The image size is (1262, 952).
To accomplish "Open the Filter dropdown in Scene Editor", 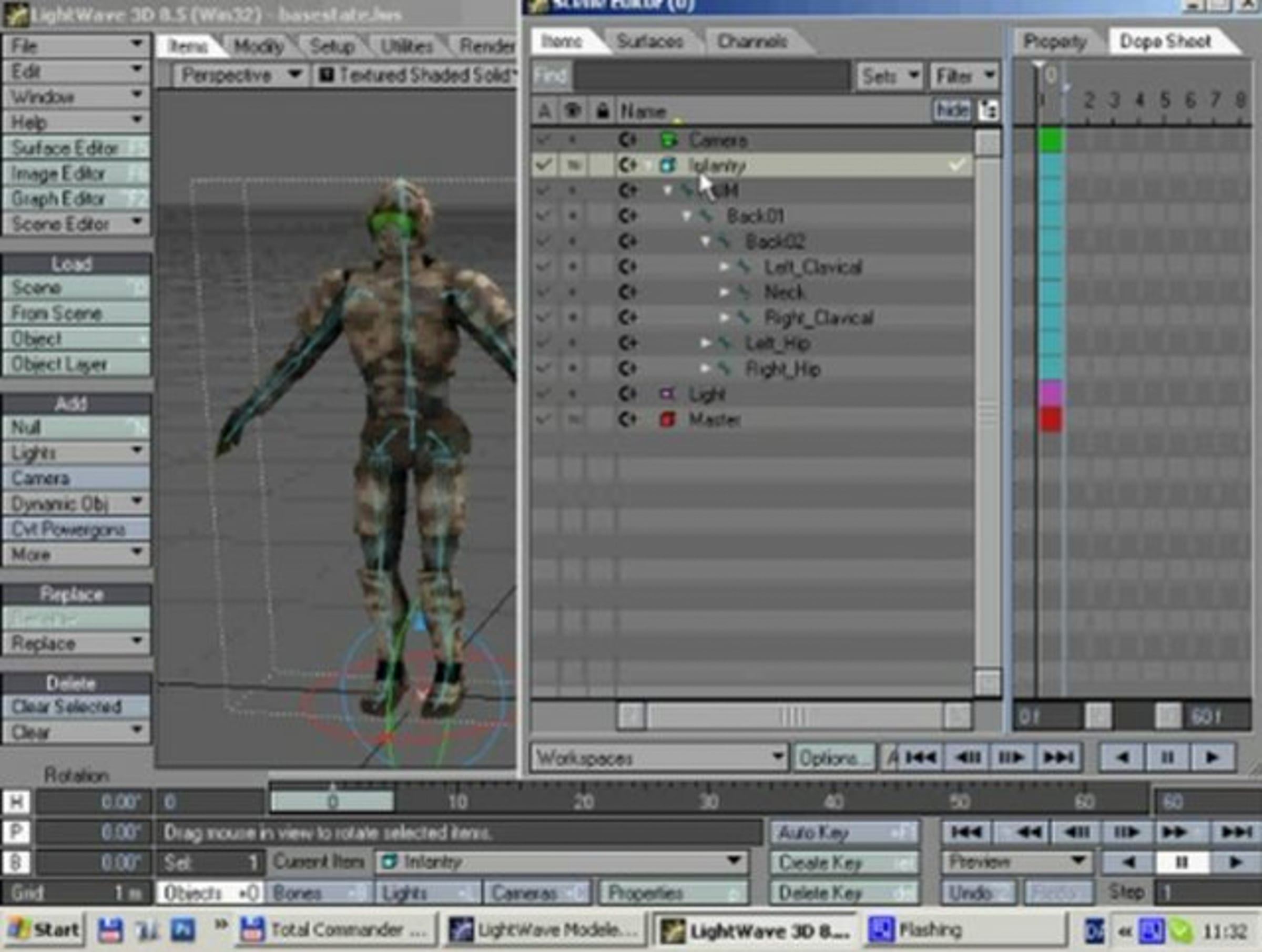I will pyautogui.click(x=965, y=76).
